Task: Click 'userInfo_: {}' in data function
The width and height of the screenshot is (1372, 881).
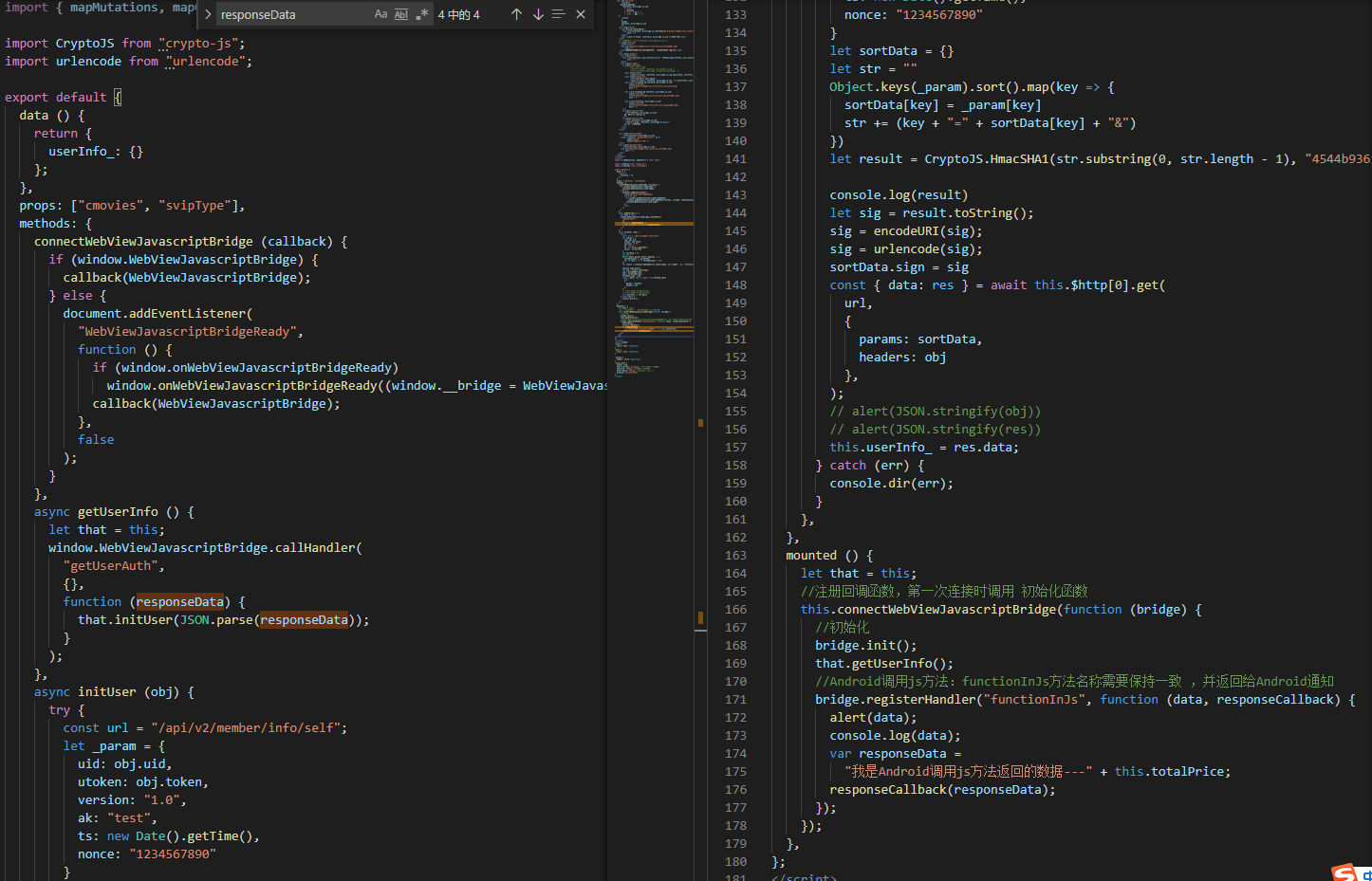Action: (x=96, y=152)
